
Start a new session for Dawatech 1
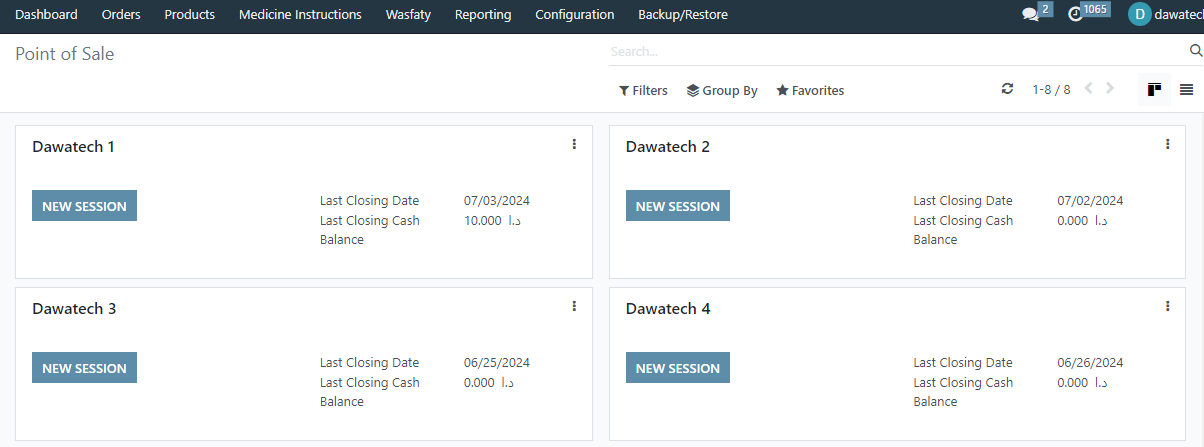(84, 206)
